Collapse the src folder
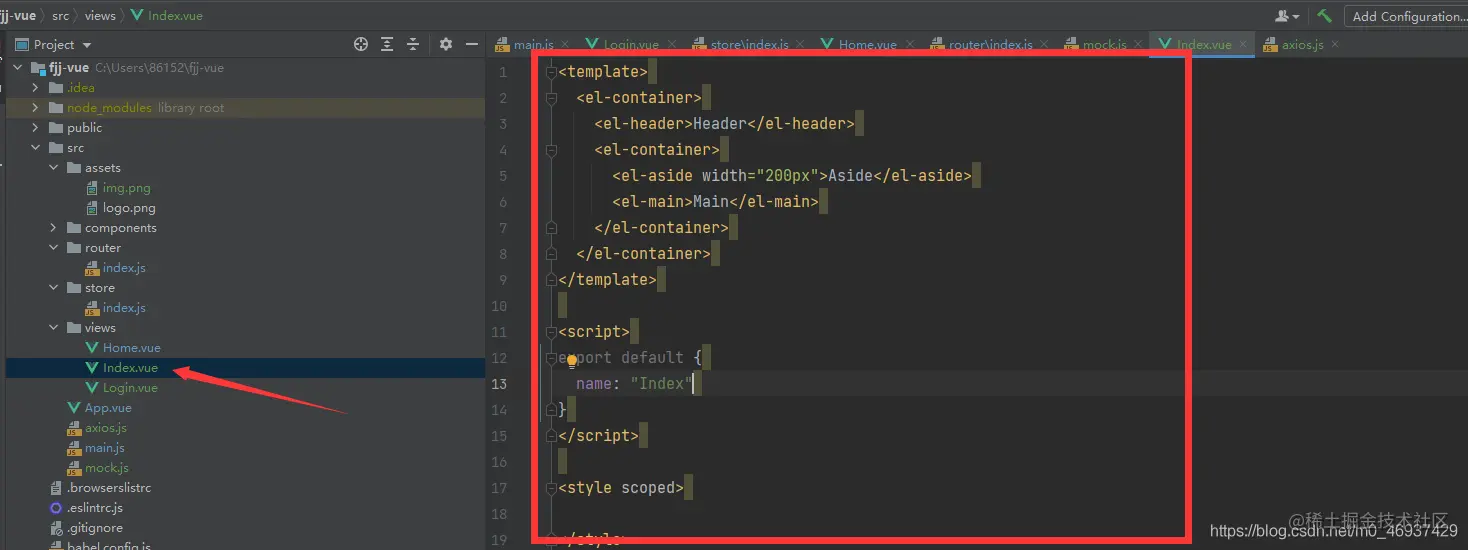 [36, 148]
